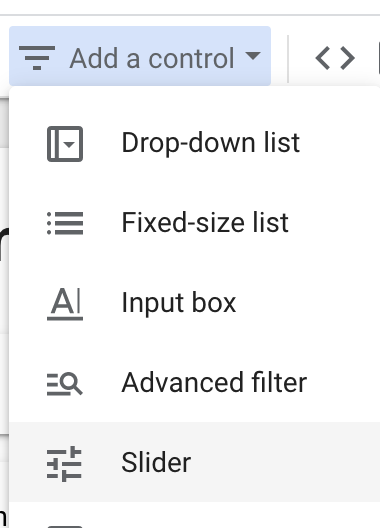The image size is (380, 528).
Task: Click empty space right of Slider label
Action: click(x=286, y=462)
